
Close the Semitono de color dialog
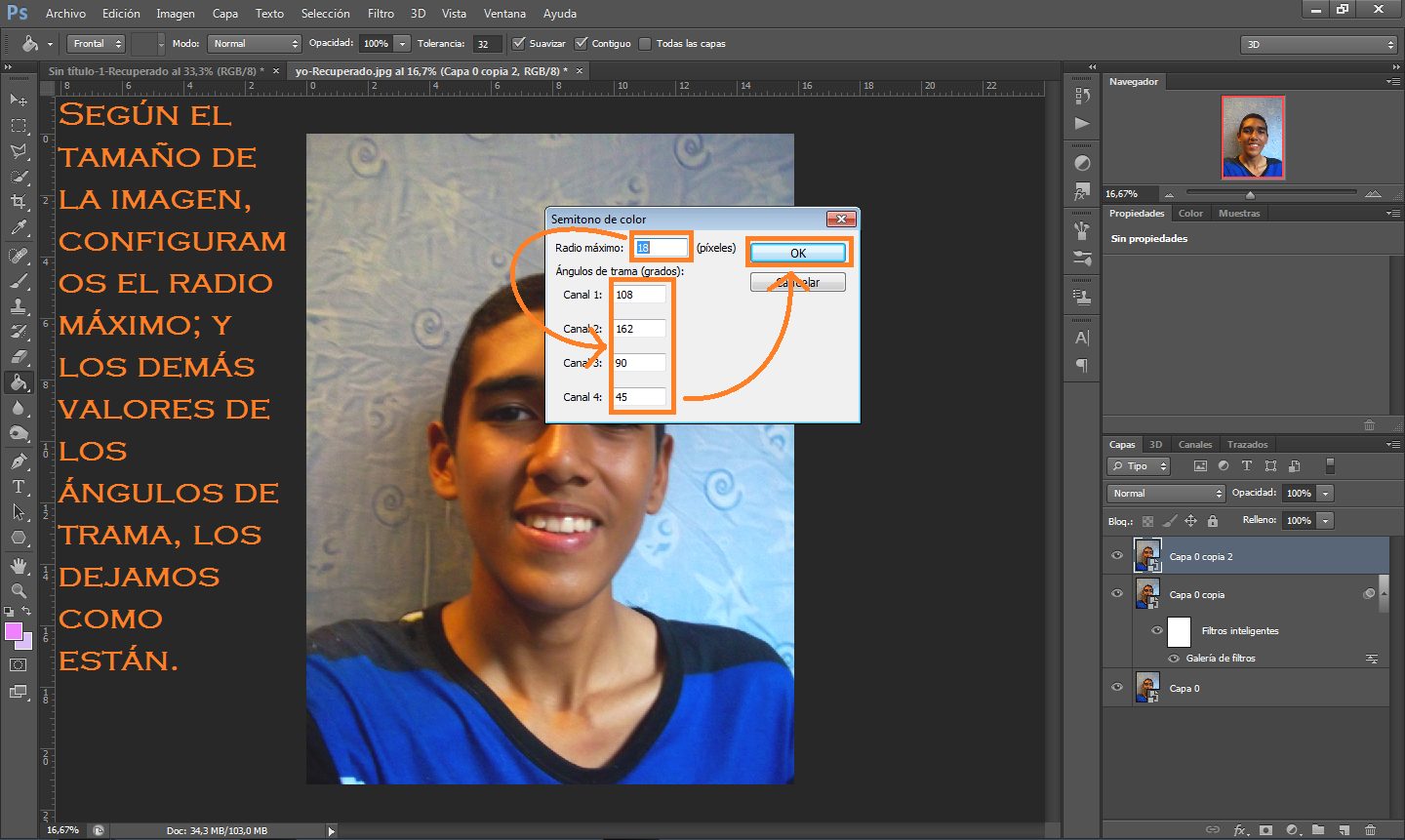pos(841,219)
